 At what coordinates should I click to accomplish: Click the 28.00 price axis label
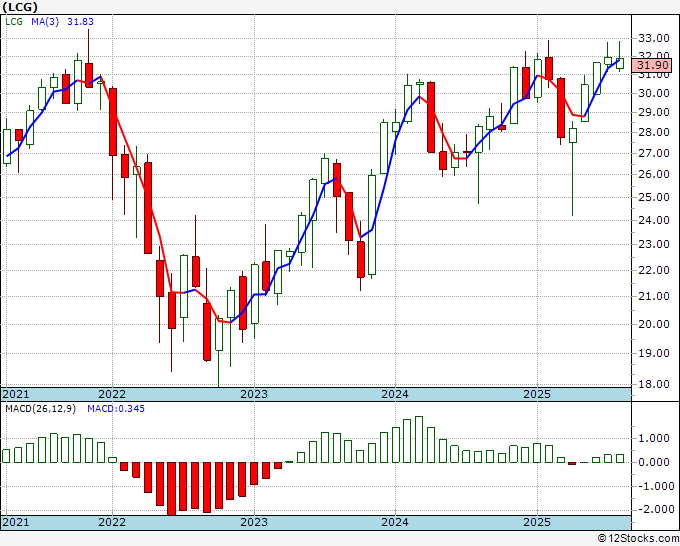pos(654,132)
